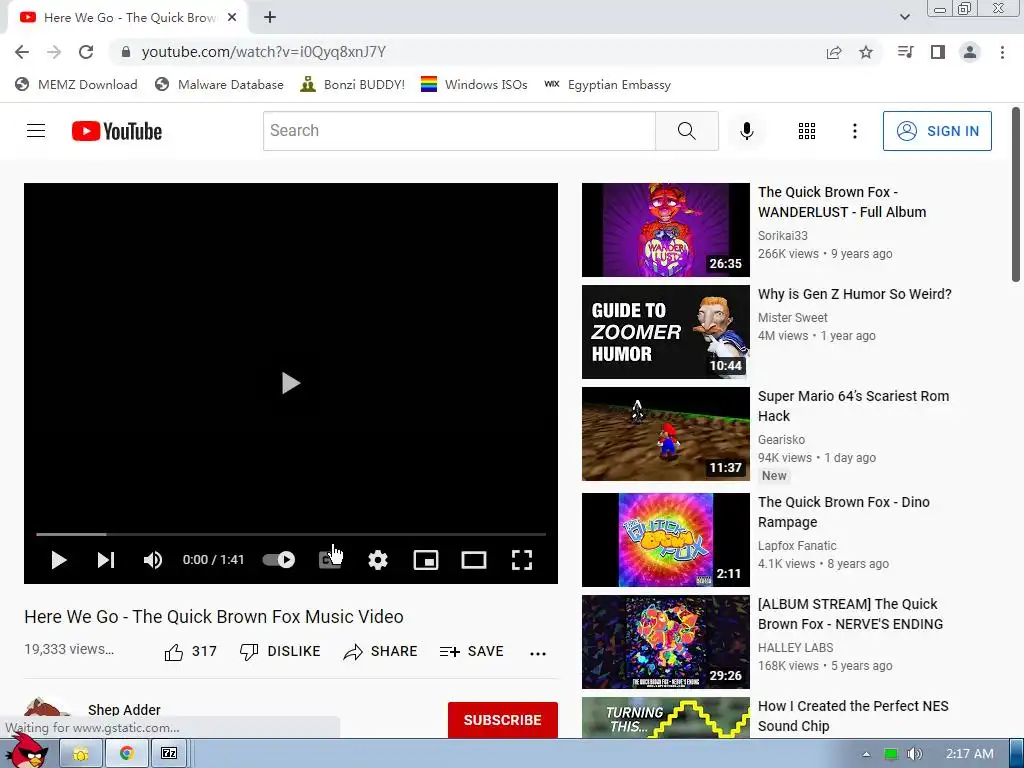
Task: Click the browser Forward arrow
Action: 54,52
